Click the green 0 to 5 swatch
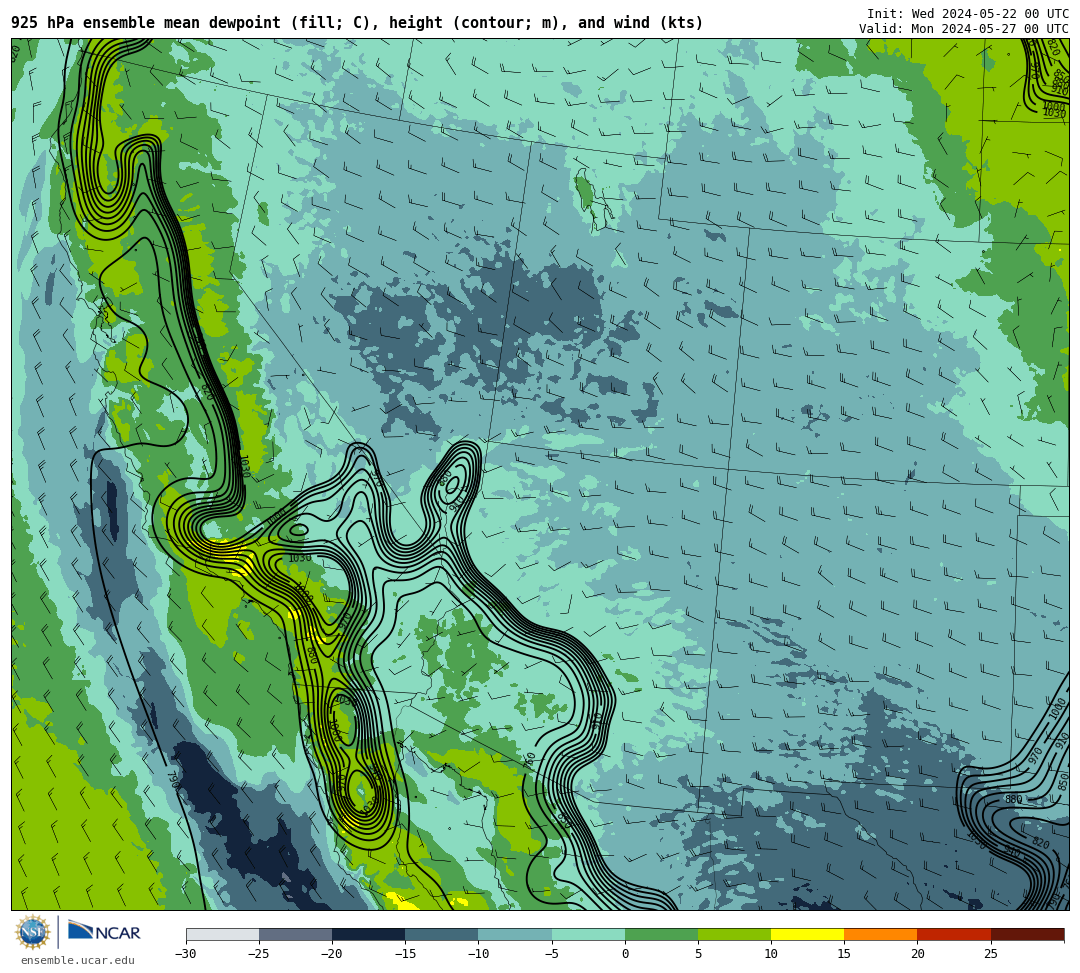Image resolution: width=1080 pixels, height=973 pixels. tap(661, 934)
